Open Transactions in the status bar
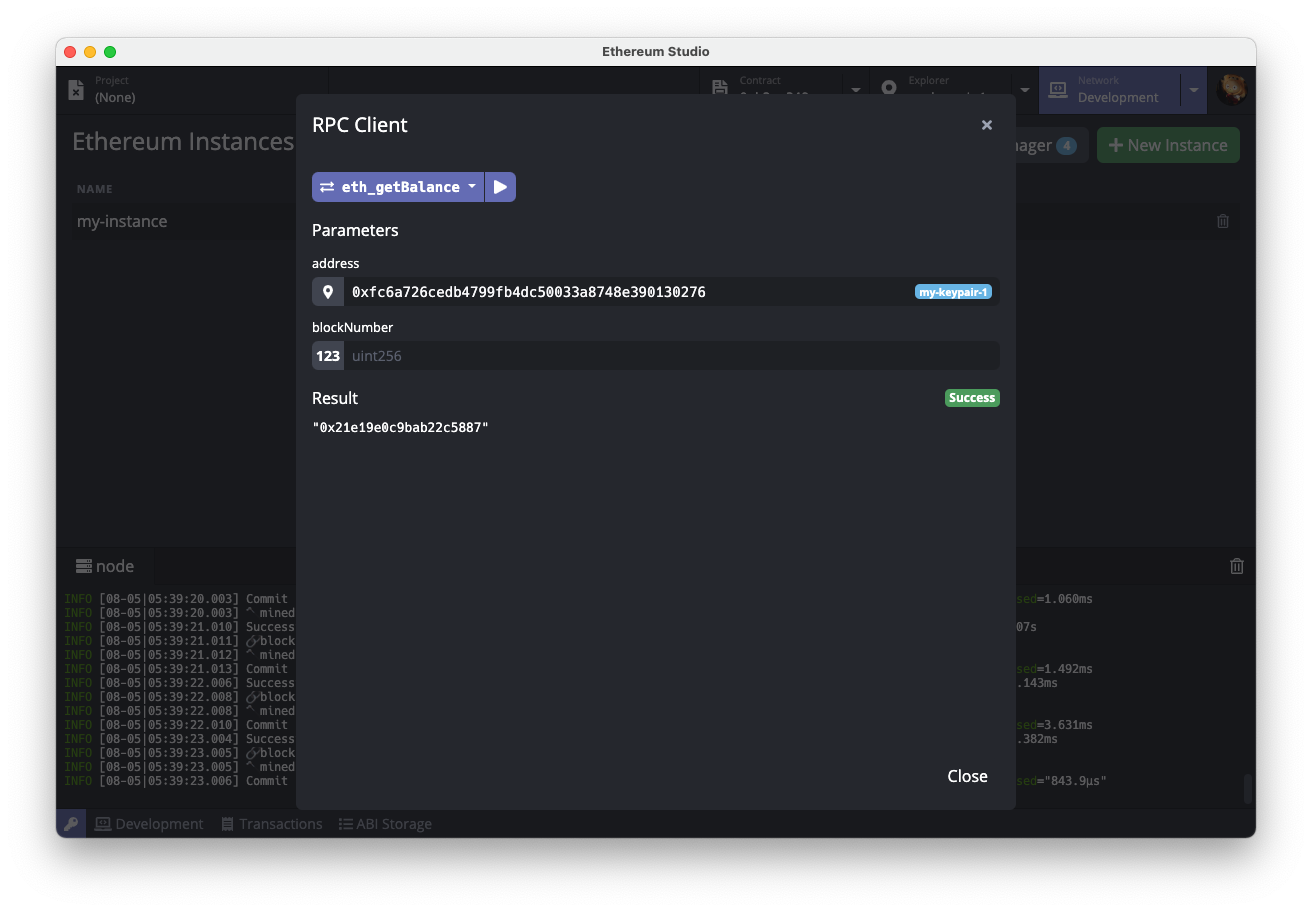 pyautogui.click(x=271, y=824)
